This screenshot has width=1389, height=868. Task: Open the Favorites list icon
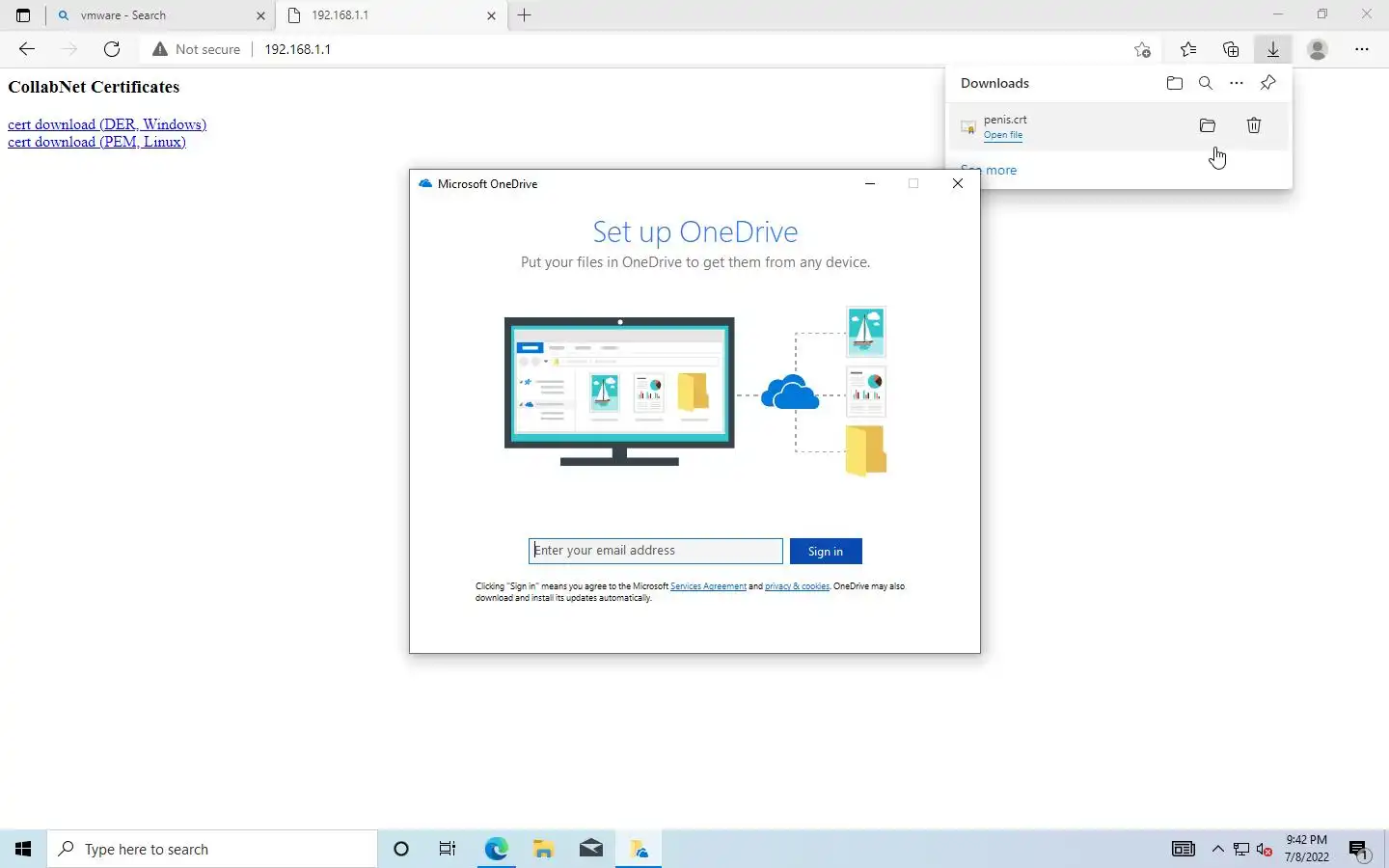(x=1188, y=49)
